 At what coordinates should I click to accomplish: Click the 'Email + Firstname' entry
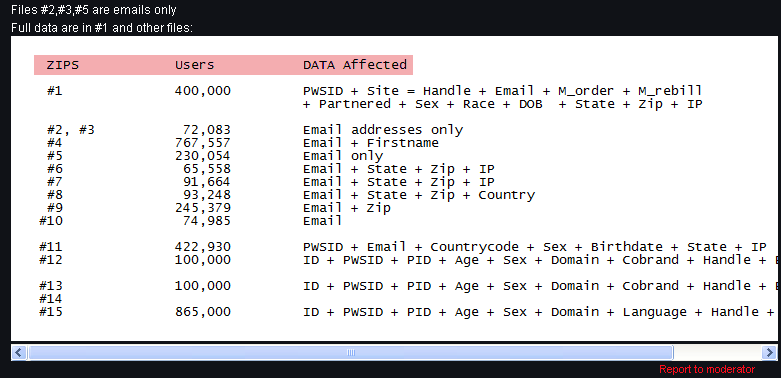pos(371,143)
